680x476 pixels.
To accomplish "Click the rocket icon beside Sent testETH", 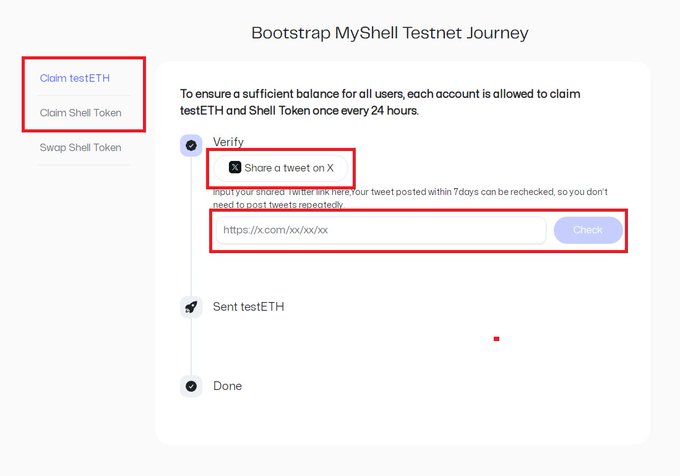I will point(191,307).
